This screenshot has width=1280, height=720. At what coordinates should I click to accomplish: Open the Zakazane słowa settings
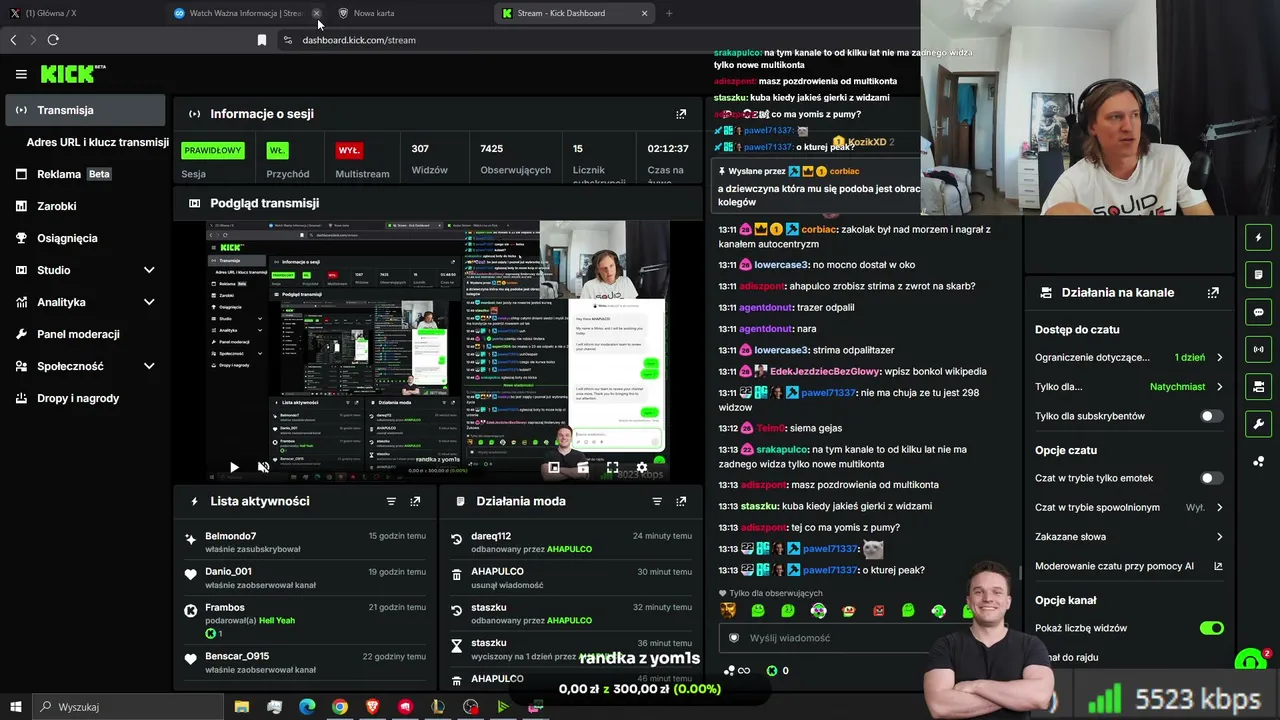[x=1129, y=537]
